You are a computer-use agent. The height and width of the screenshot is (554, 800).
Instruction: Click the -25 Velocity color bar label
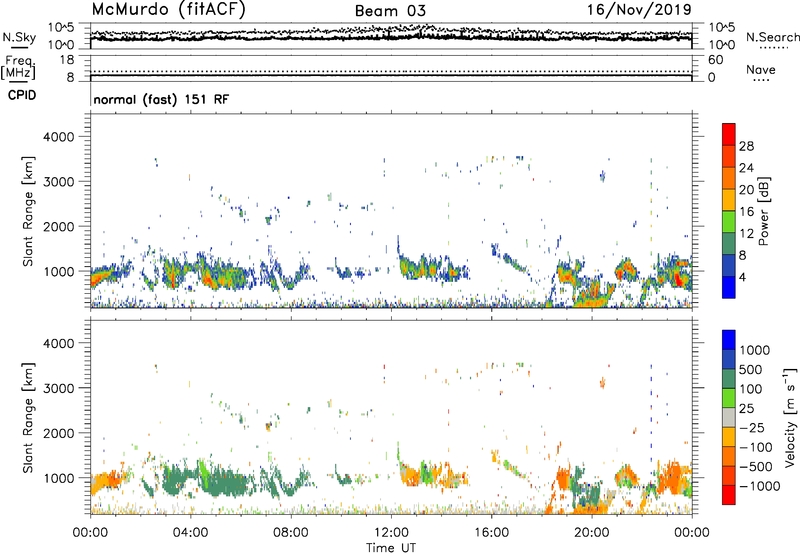pyautogui.click(x=753, y=427)
